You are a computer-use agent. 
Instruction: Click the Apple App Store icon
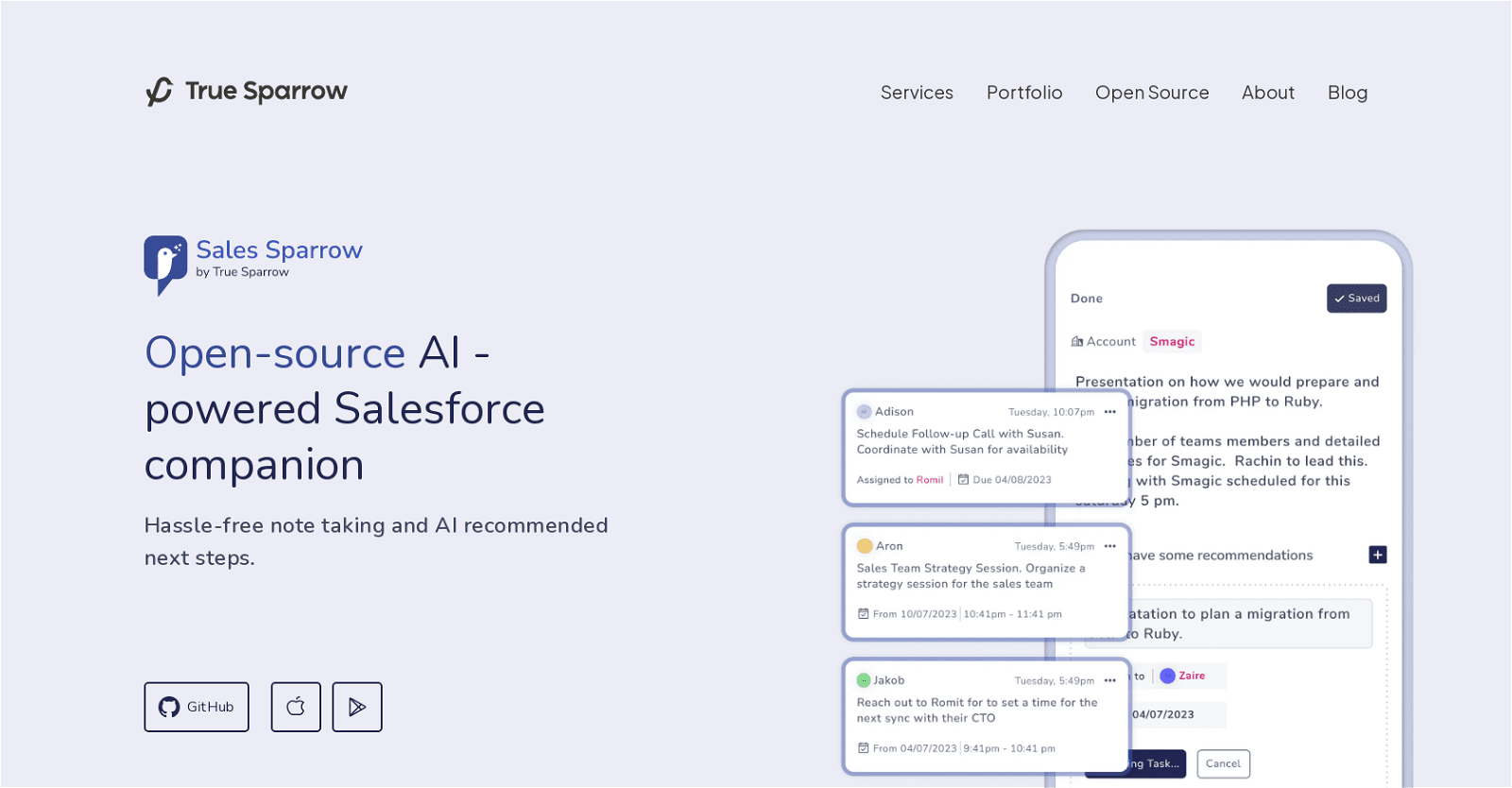(296, 707)
